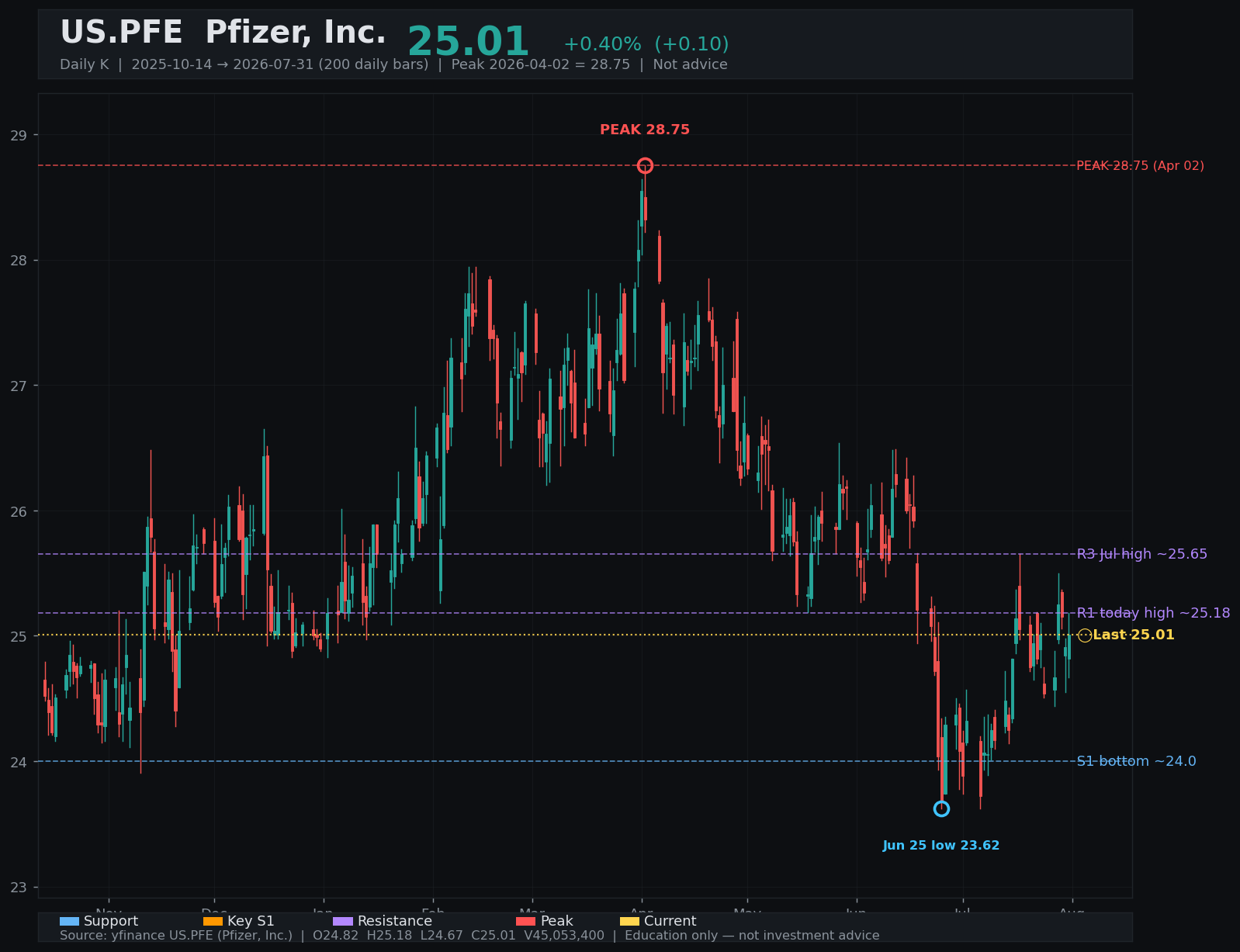The width and height of the screenshot is (1240, 952).
Task: Click the 23 tick on the price axis
Action: pyautogui.click(x=18, y=887)
